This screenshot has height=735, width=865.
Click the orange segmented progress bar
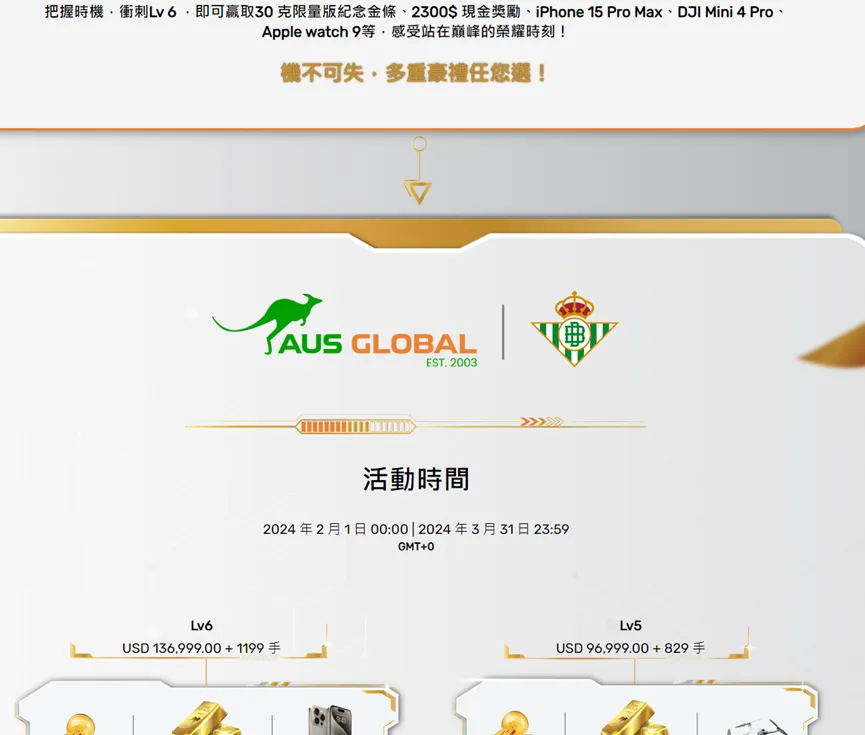tap(356, 426)
